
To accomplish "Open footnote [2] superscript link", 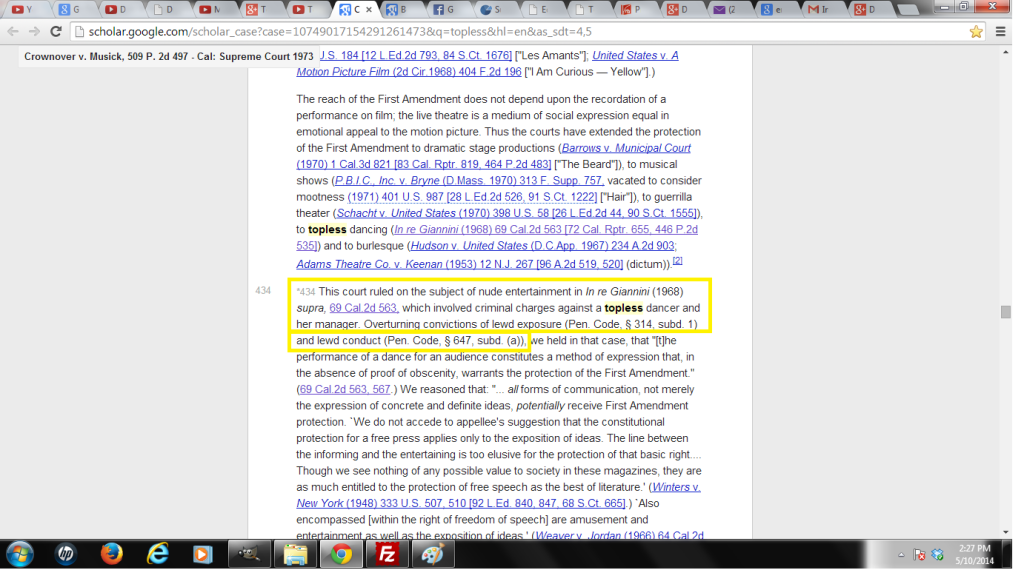I will 678,261.
